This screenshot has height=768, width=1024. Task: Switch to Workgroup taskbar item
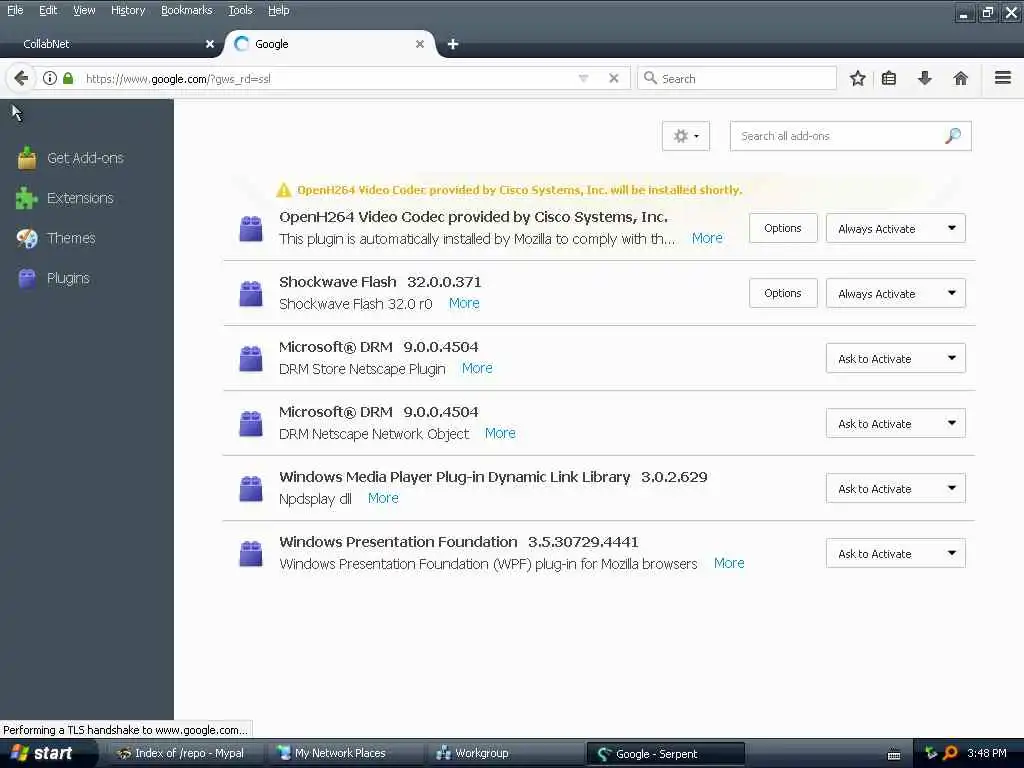pos(503,753)
